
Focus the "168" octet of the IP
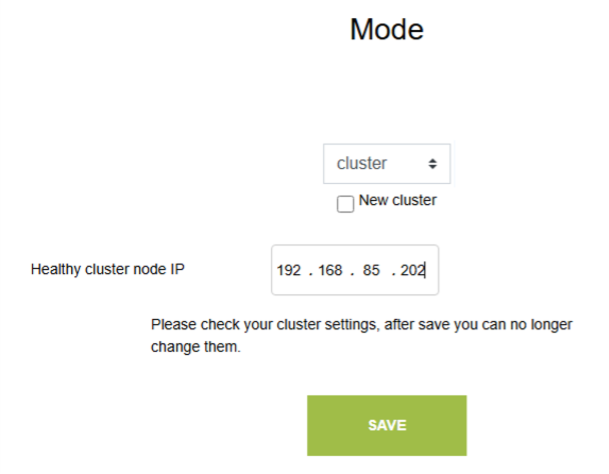click(x=330, y=270)
